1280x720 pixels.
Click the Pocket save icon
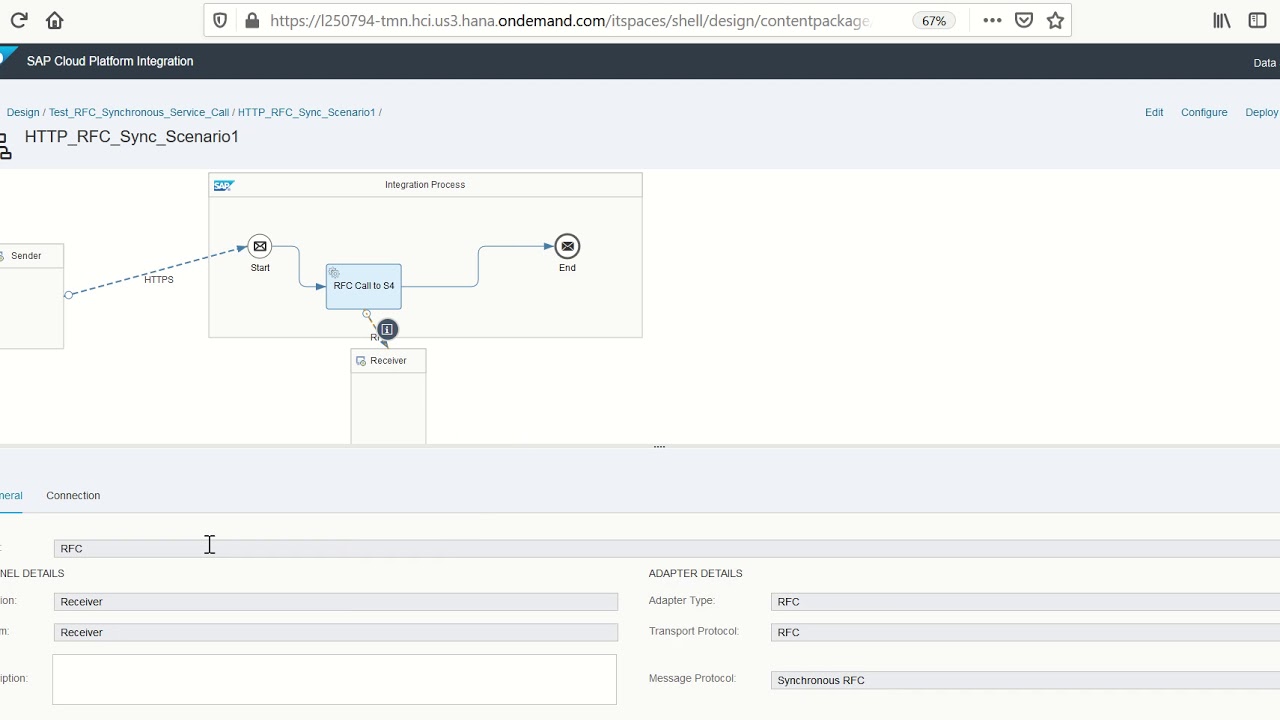1024,20
